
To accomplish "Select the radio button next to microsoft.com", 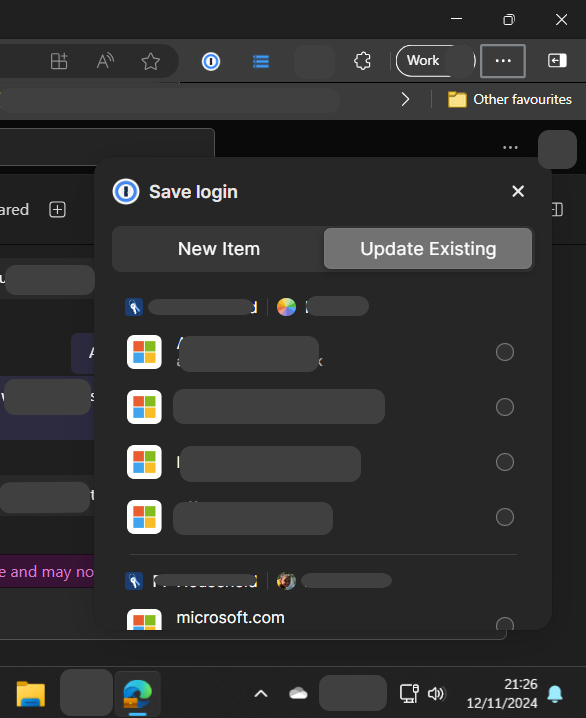I will tap(505, 624).
